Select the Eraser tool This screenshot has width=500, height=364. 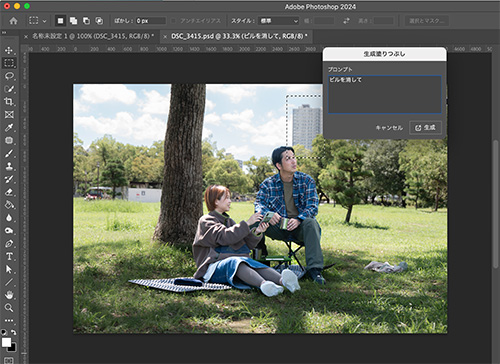pyautogui.click(x=9, y=192)
